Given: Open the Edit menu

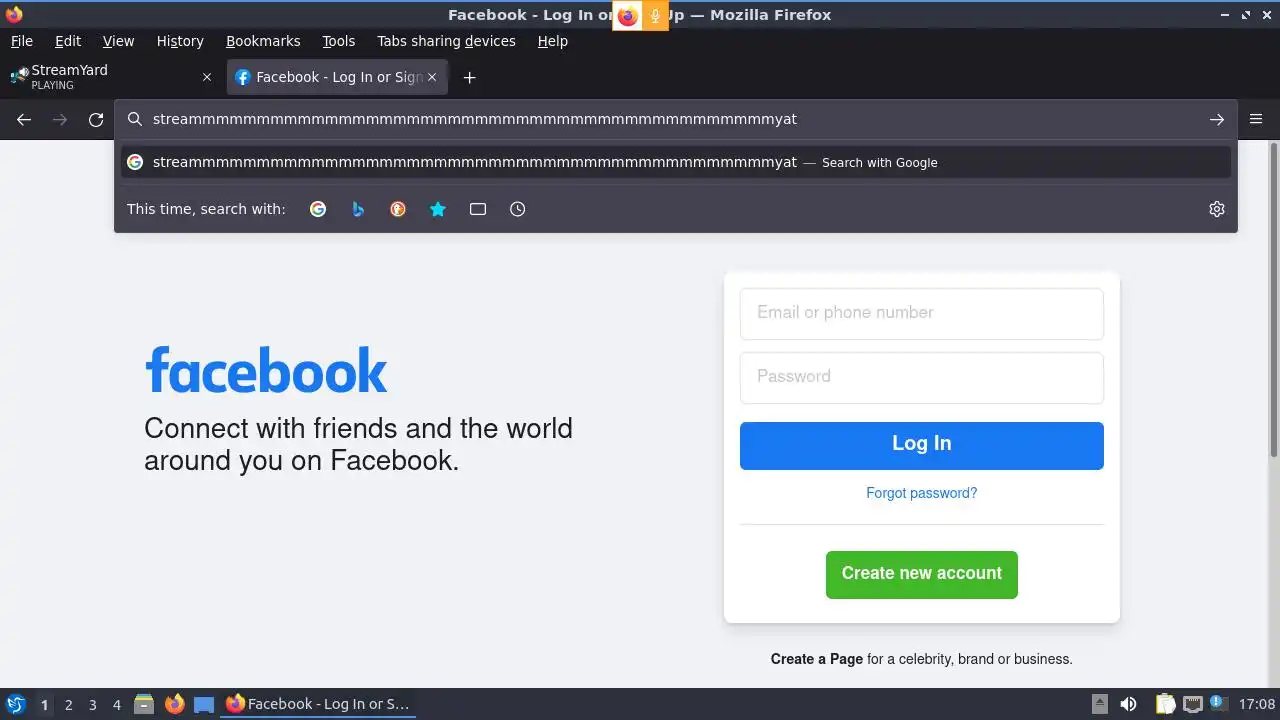Looking at the screenshot, I should coord(68,41).
